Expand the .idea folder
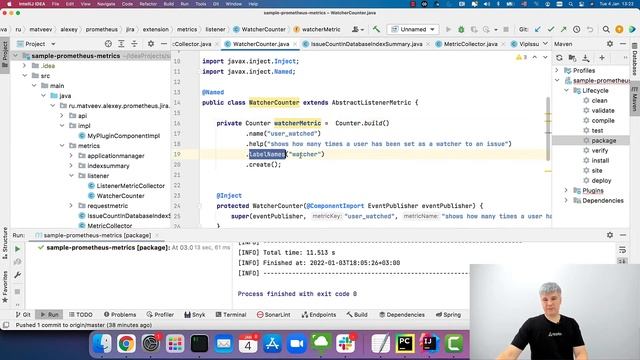The image size is (640, 360). point(24,66)
